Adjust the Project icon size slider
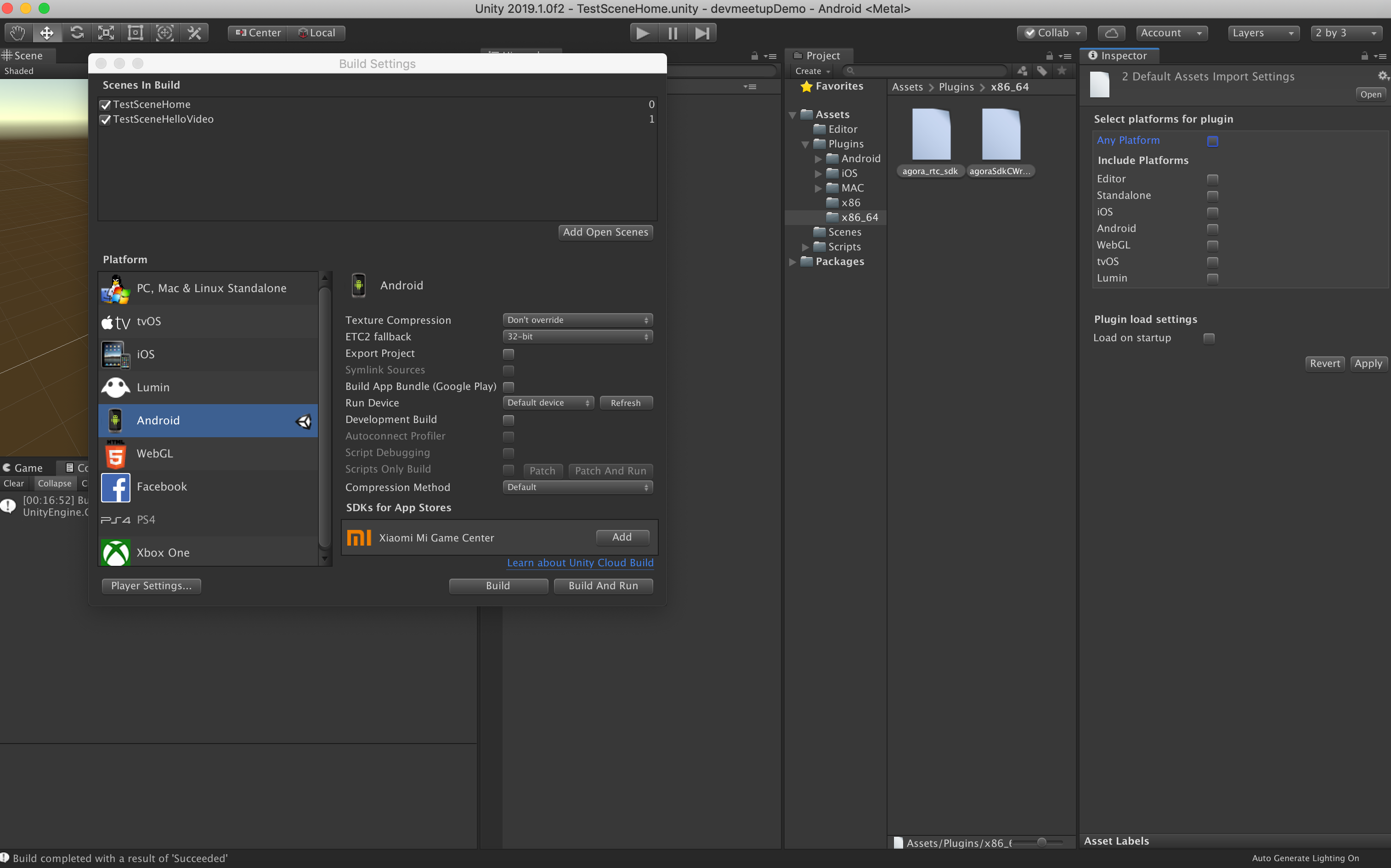The image size is (1391, 868). [x=1041, y=842]
